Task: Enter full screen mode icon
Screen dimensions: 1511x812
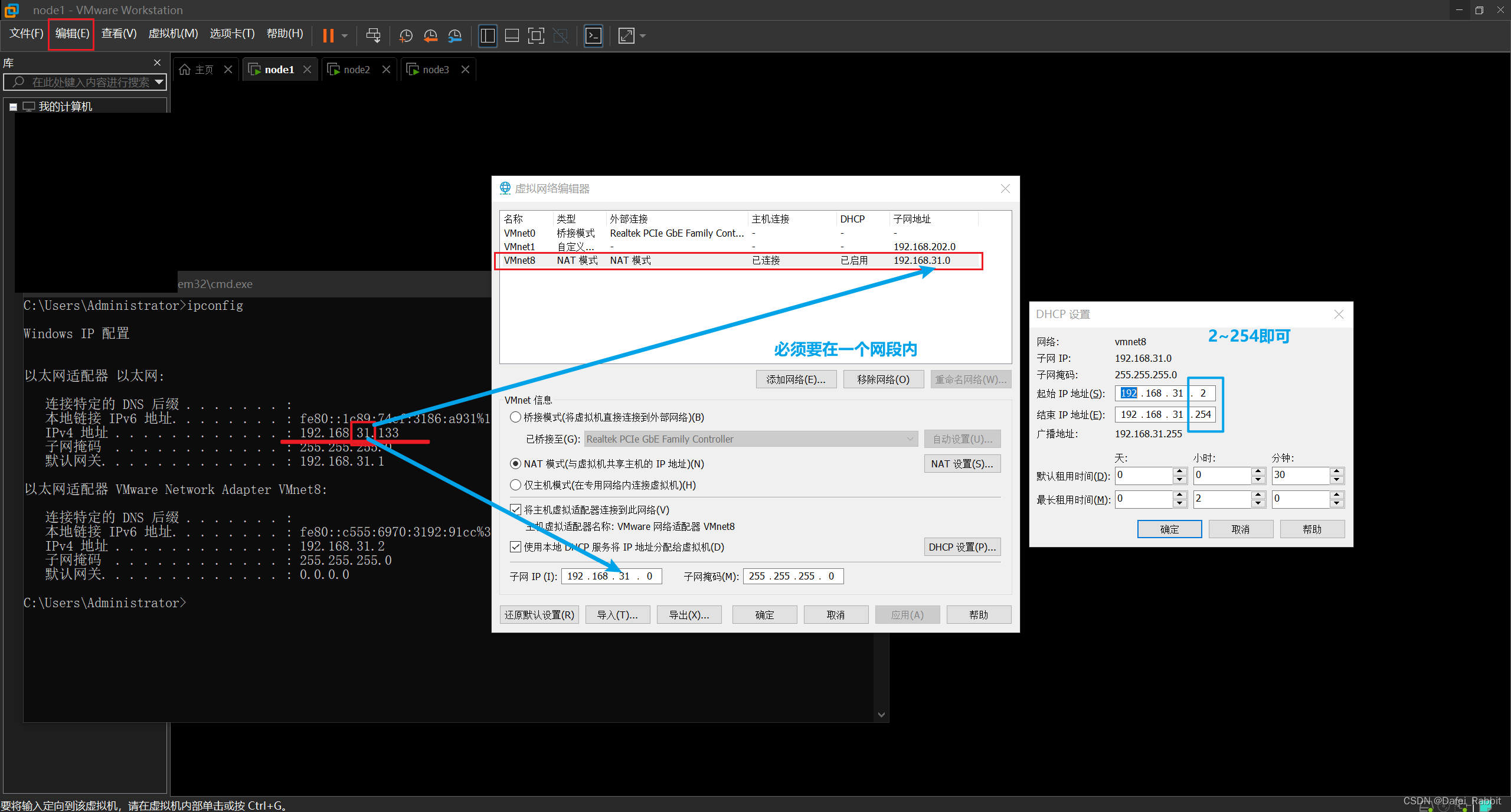Action: coord(536,36)
